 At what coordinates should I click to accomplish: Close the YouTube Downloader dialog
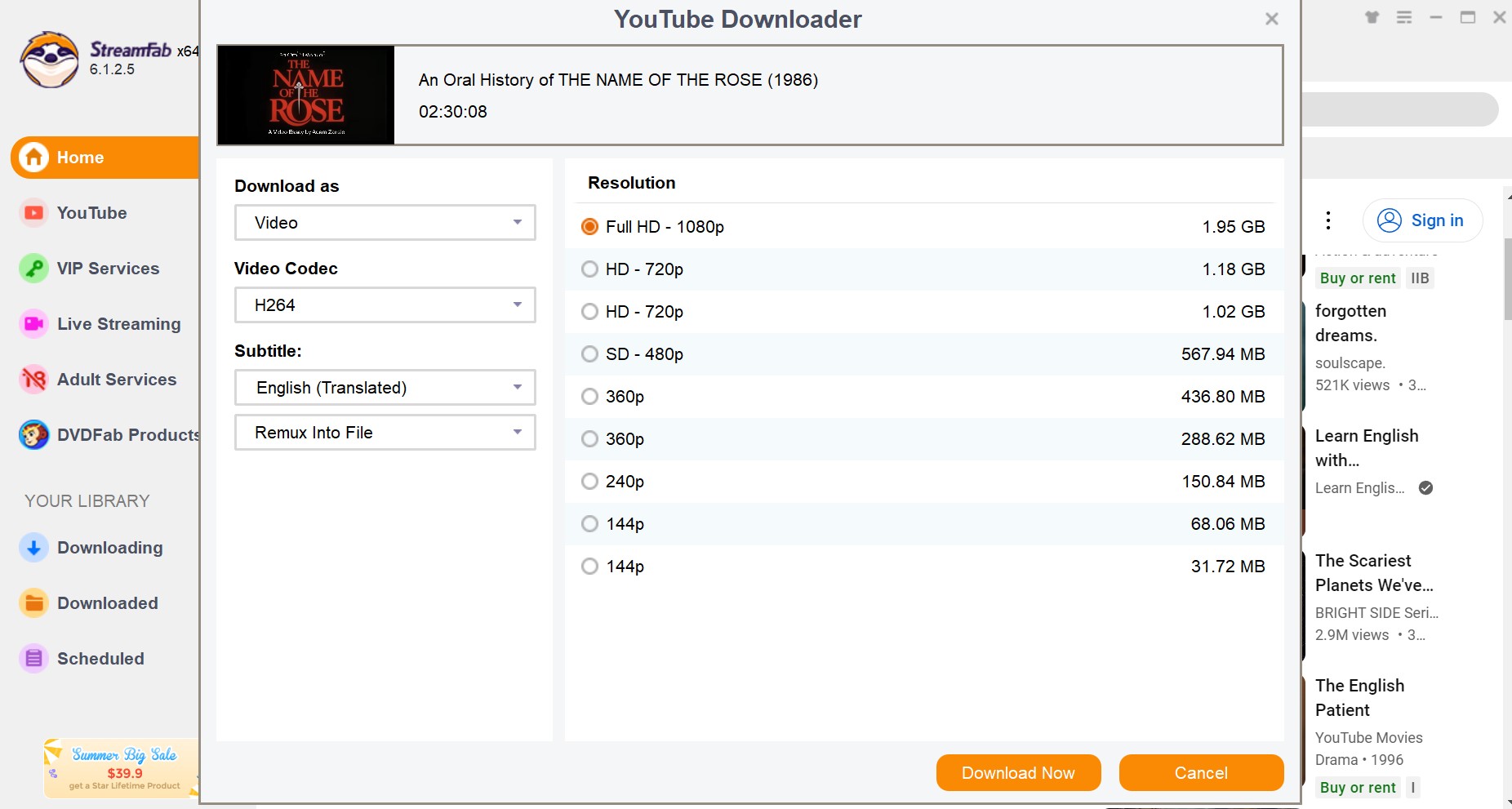[x=1272, y=19]
